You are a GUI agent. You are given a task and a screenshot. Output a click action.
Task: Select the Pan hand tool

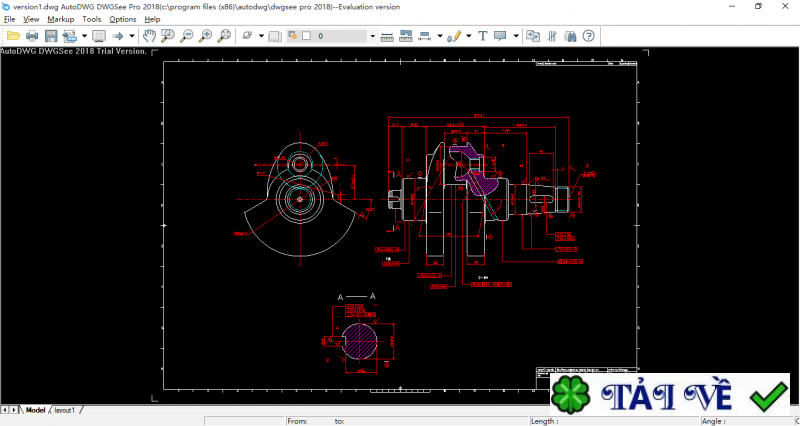pyautogui.click(x=148, y=36)
